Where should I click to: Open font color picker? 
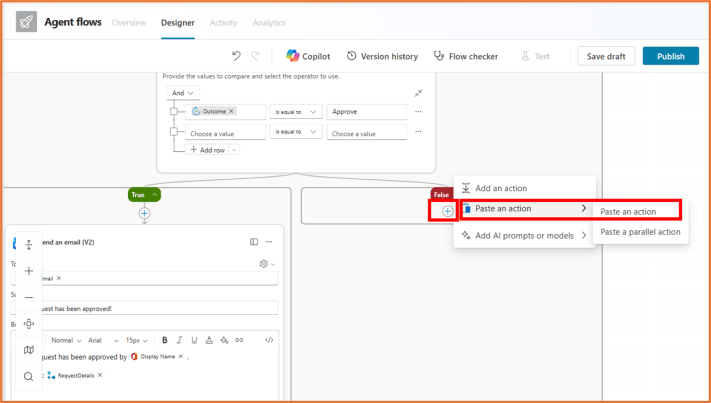(x=209, y=340)
